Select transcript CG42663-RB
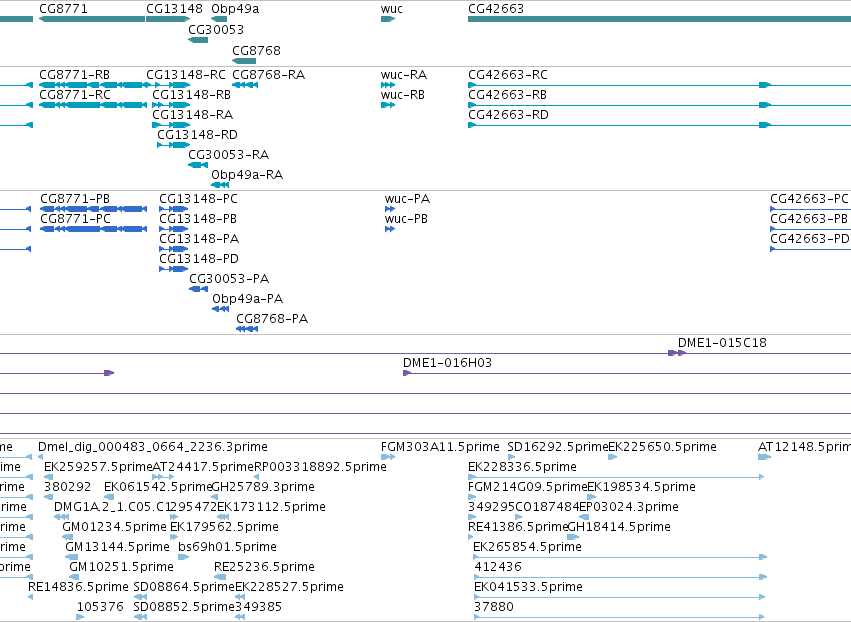The width and height of the screenshot is (851, 622). pyautogui.click(x=507, y=94)
